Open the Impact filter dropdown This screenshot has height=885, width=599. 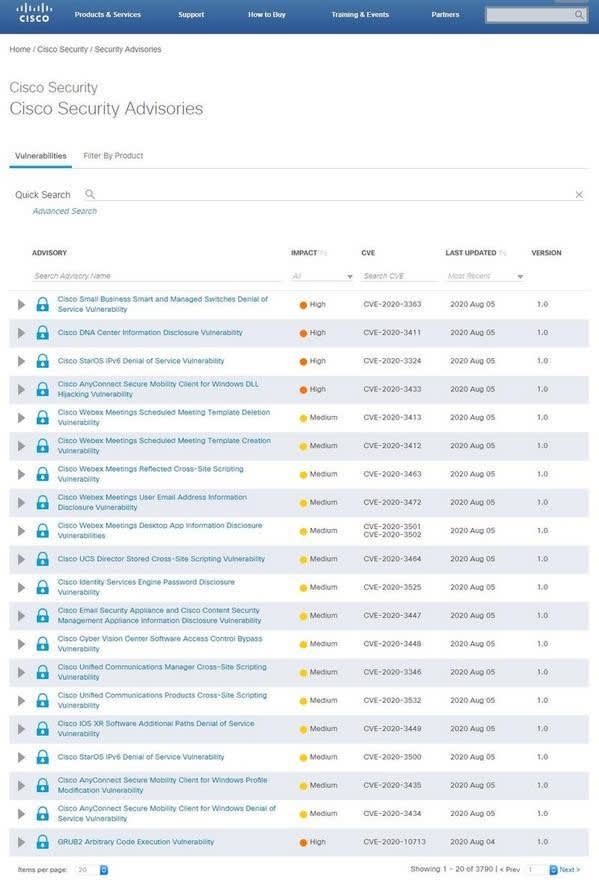pyautogui.click(x=322, y=276)
